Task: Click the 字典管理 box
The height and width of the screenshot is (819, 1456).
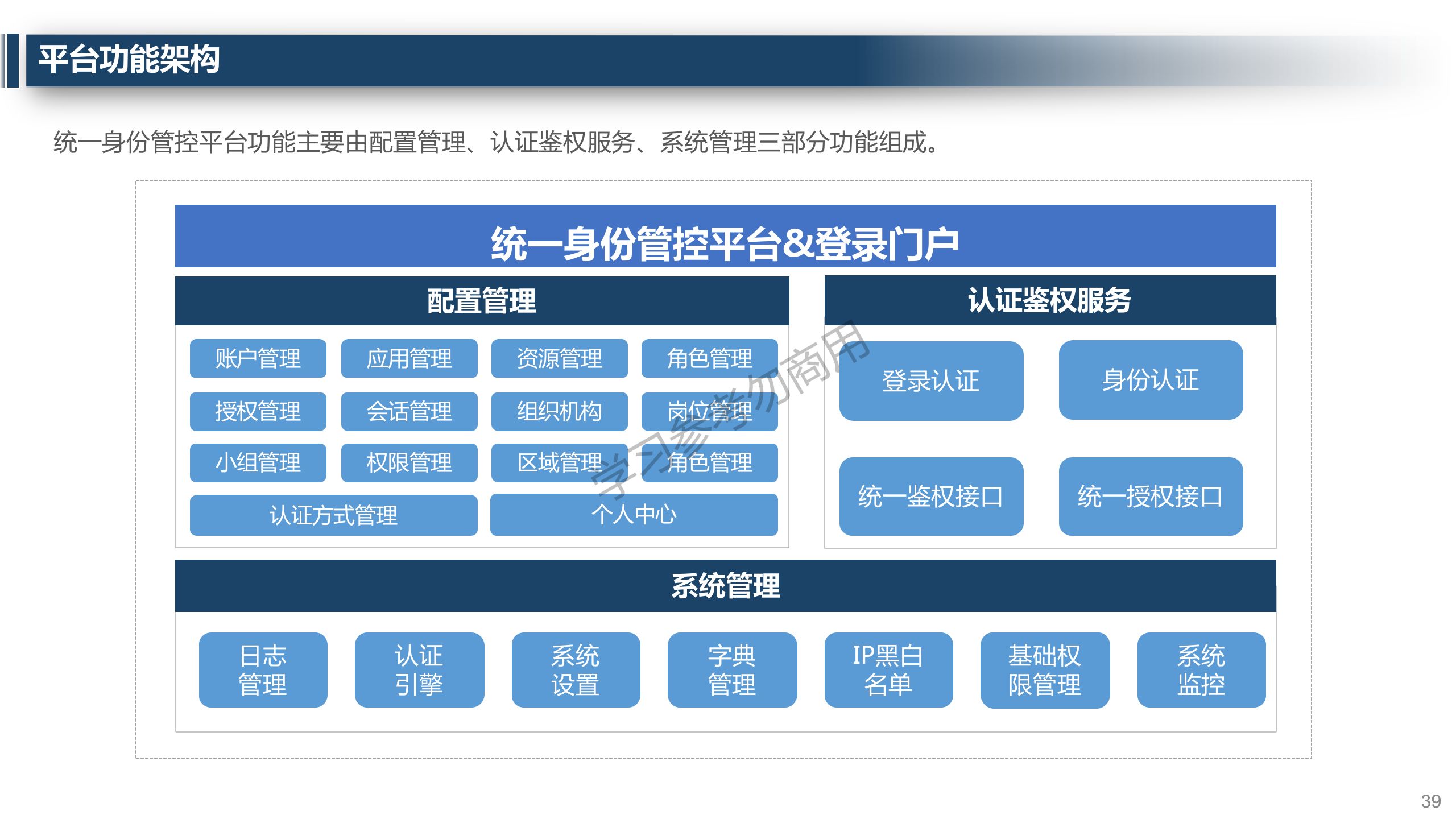Action: tap(732, 670)
